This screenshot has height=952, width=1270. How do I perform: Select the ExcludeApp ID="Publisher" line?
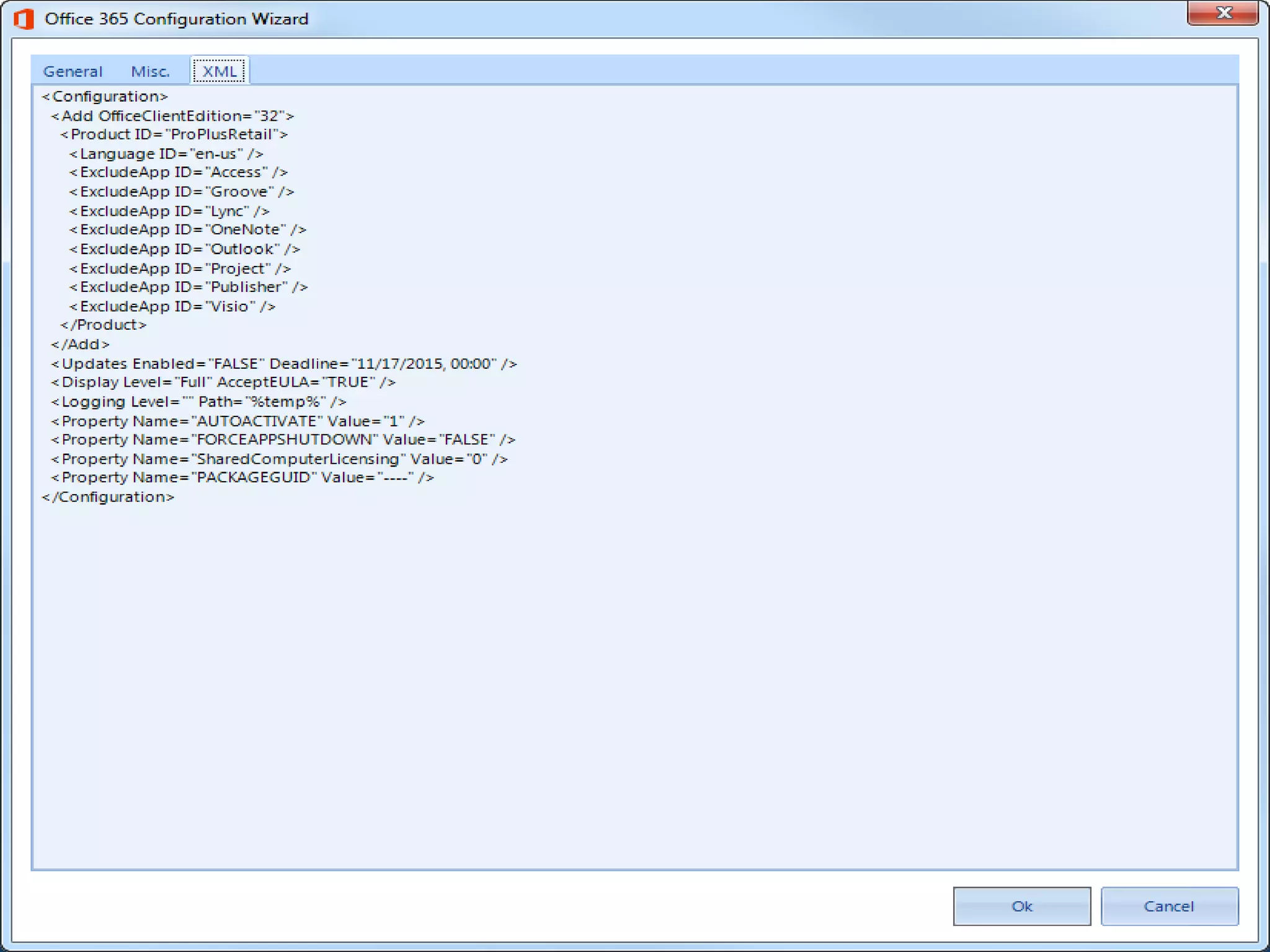click(x=189, y=287)
